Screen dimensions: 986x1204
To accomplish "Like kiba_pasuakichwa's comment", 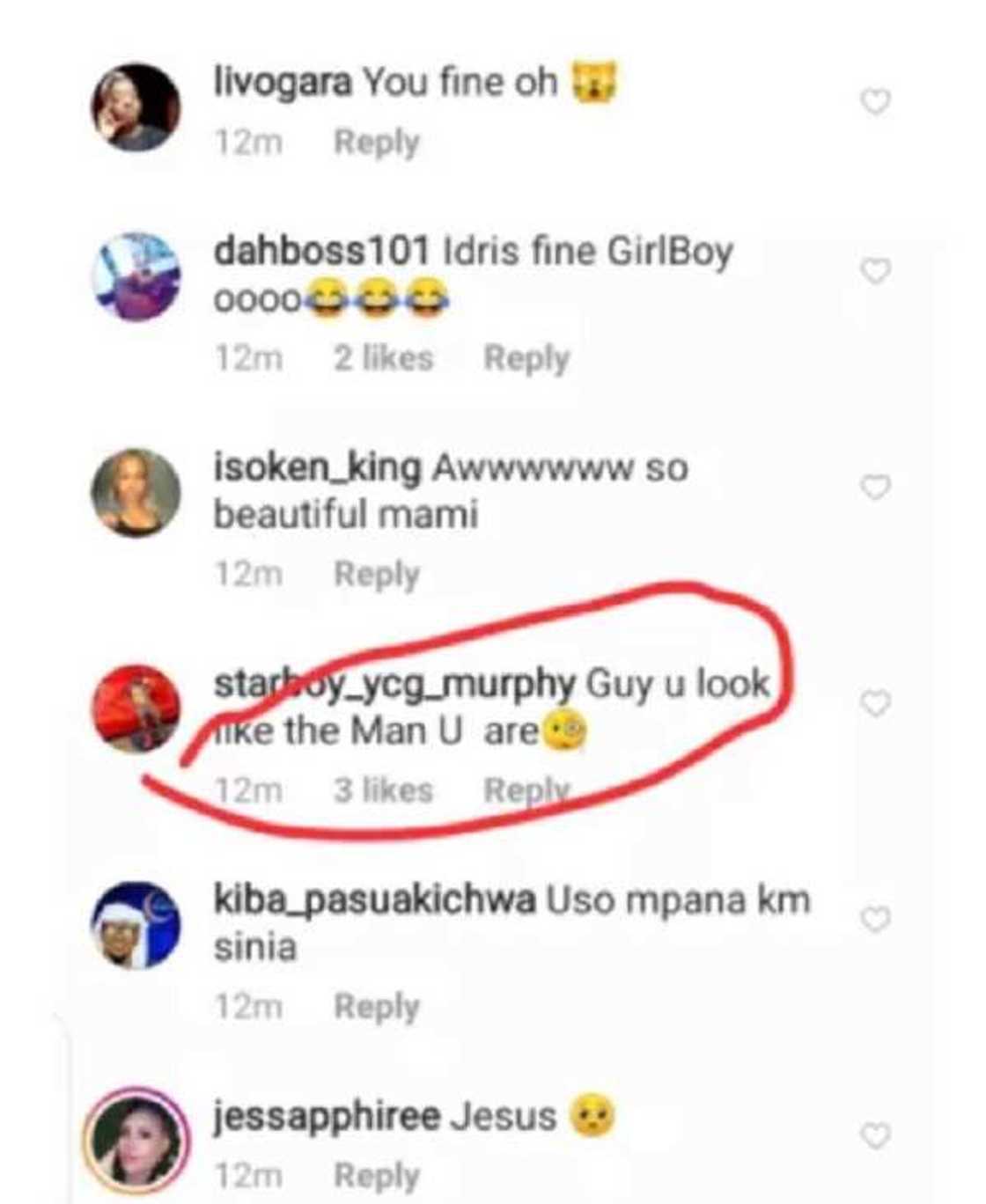I will [x=875, y=920].
